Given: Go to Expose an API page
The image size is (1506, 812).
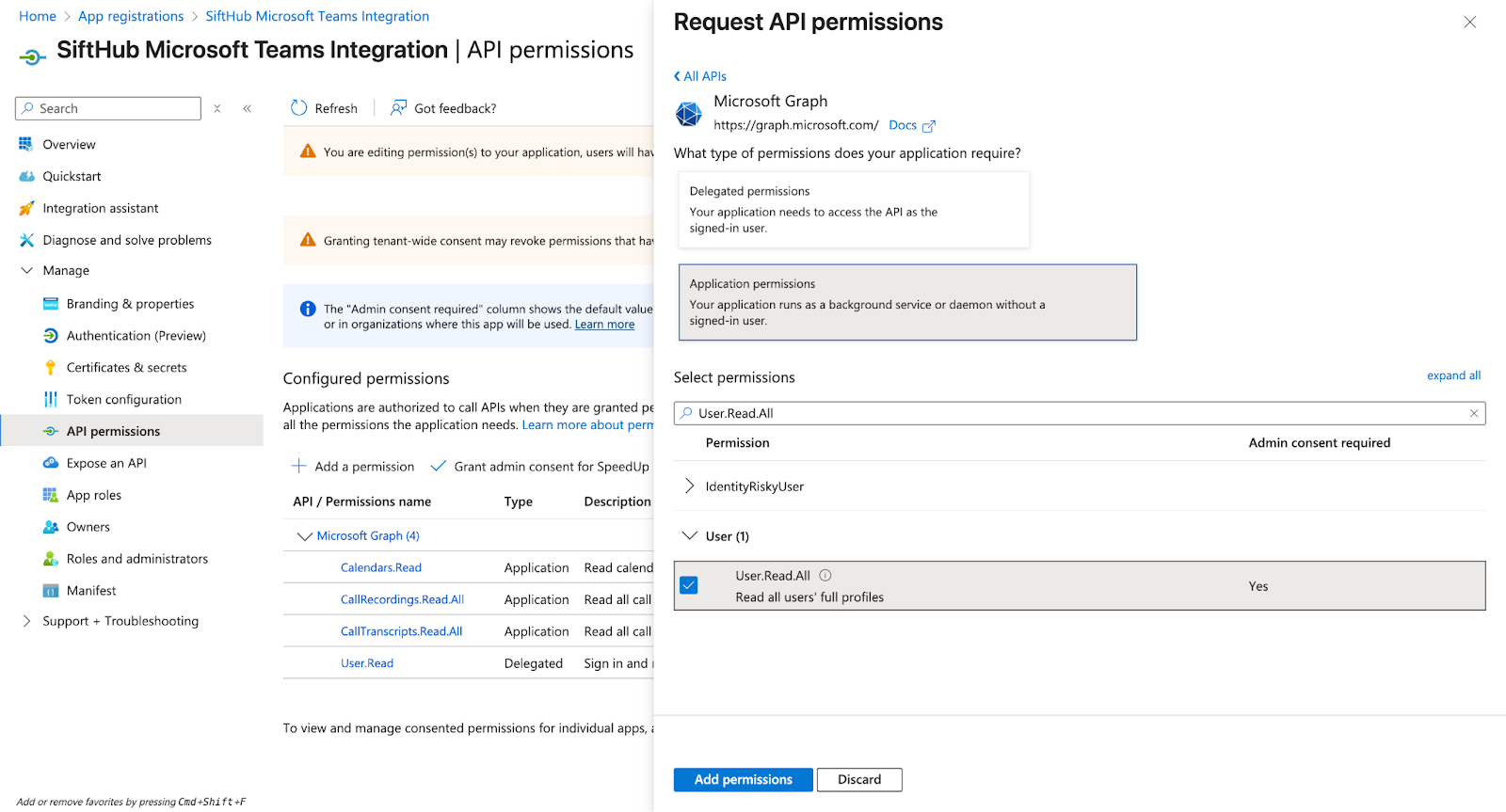Looking at the screenshot, I should click(106, 464).
